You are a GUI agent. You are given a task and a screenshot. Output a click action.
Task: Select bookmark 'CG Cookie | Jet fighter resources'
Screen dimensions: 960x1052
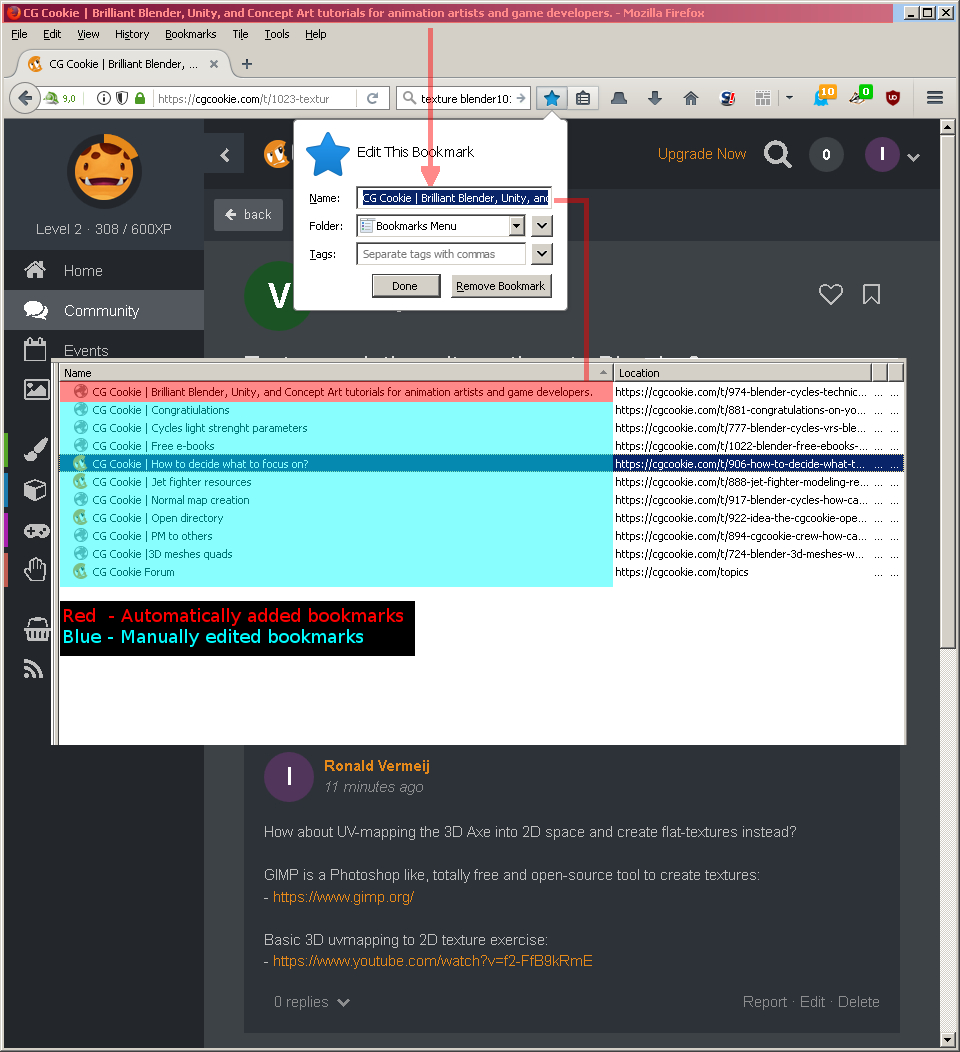pos(336,482)
